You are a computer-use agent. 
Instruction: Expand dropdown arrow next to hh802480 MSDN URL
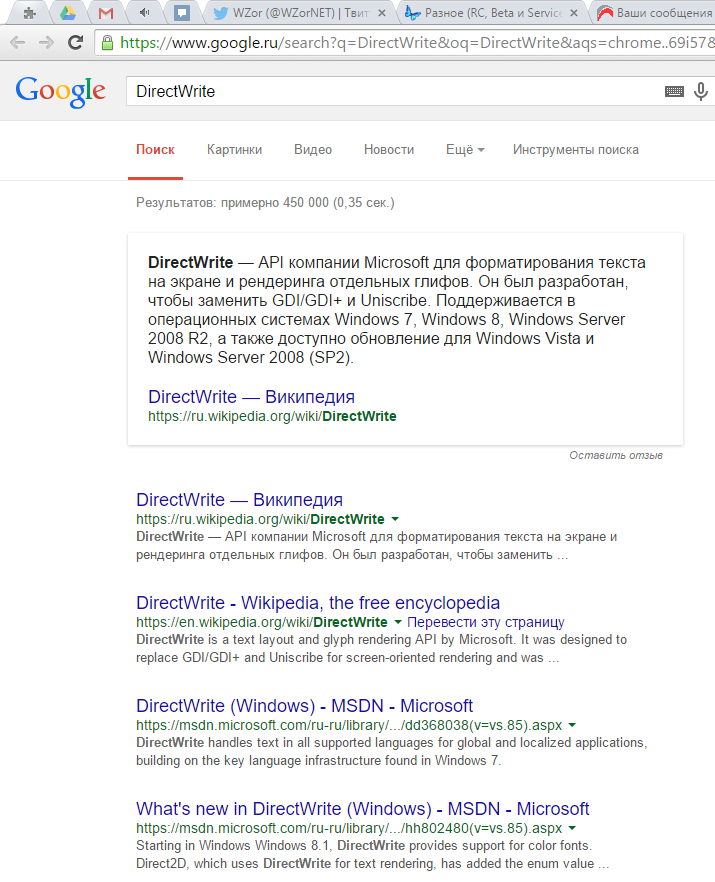coord(572,828)
